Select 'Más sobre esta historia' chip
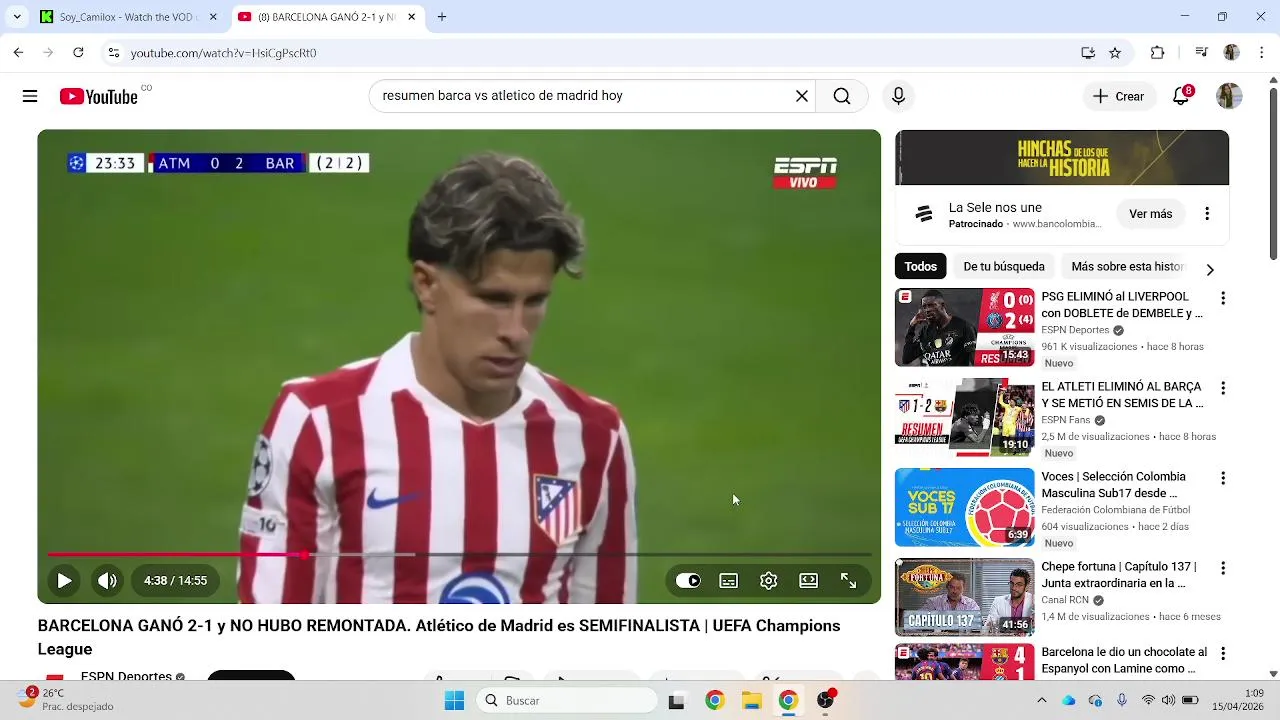Viewport: 1280px width, 720px height. [1127, 266]
